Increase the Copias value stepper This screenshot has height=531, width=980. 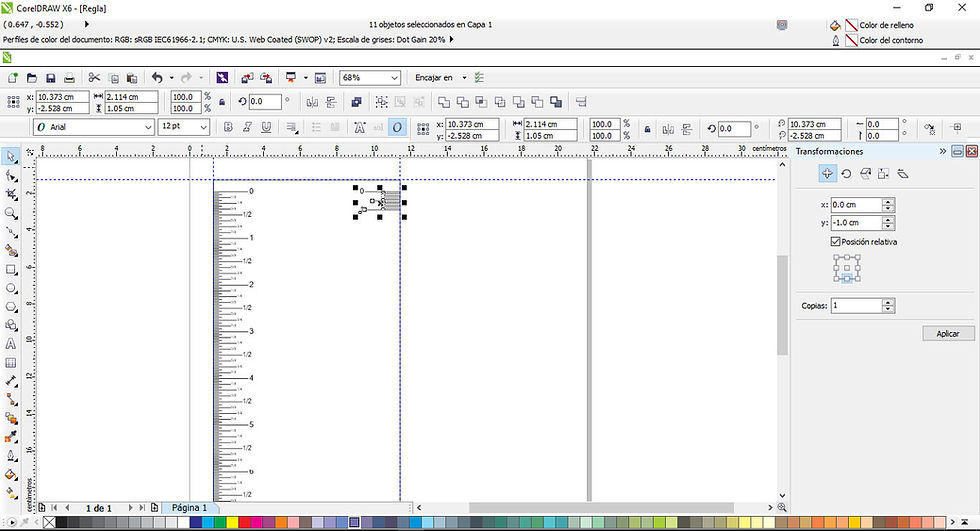tap(889, 302)
